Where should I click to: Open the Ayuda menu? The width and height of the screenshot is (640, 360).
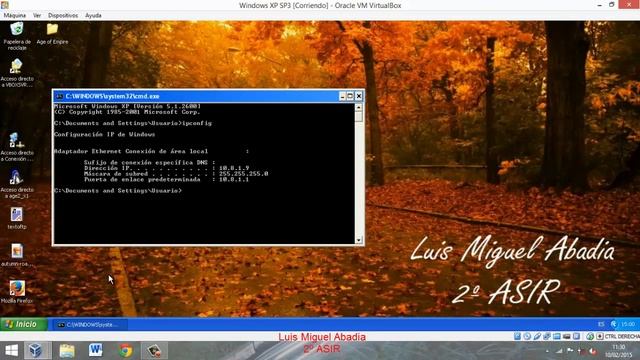click(93, 16)
